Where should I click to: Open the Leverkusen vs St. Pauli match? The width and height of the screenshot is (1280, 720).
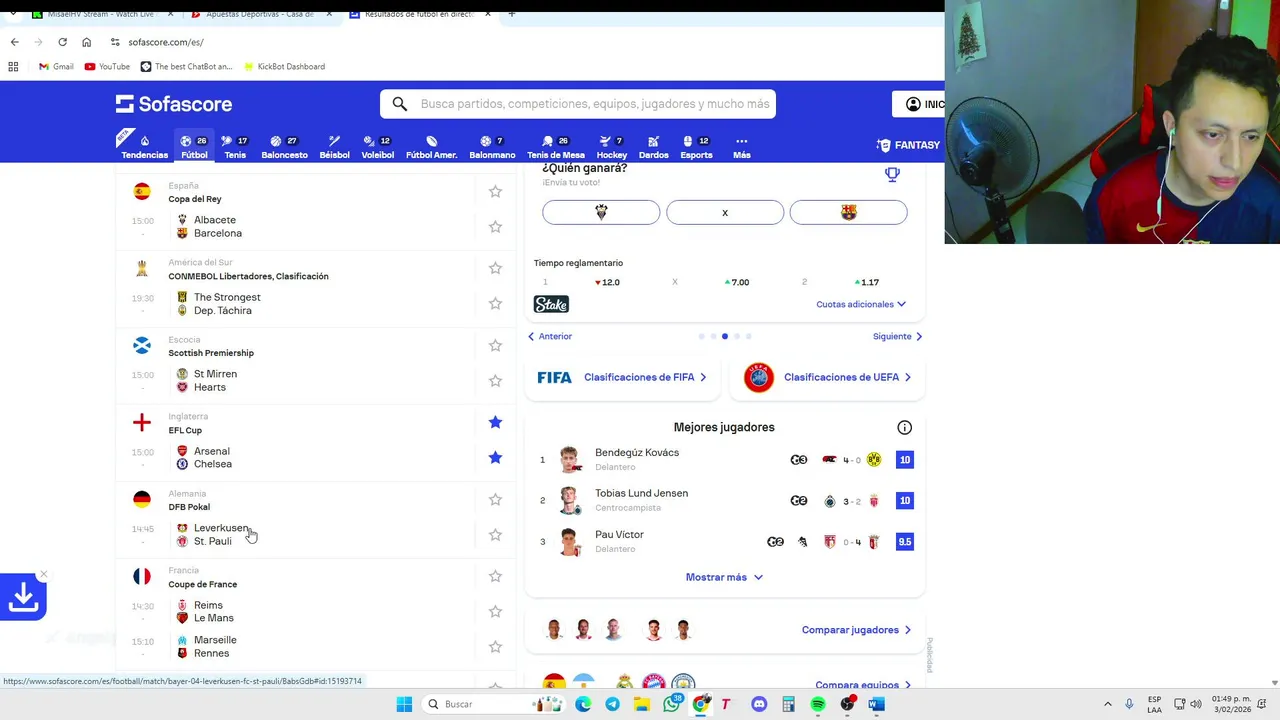pos(315,534)
